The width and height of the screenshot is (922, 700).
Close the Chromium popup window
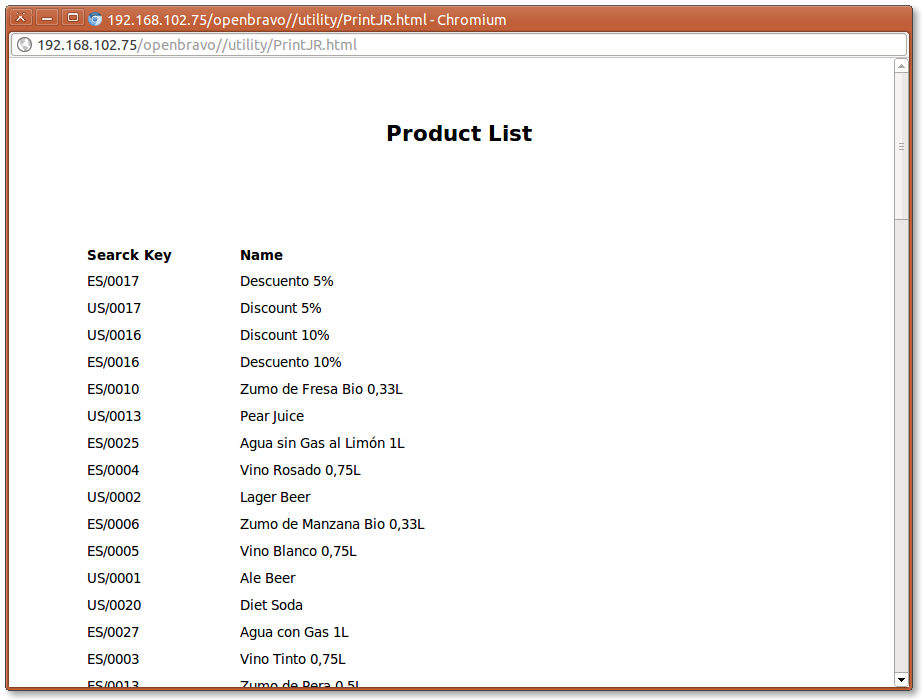20,18
